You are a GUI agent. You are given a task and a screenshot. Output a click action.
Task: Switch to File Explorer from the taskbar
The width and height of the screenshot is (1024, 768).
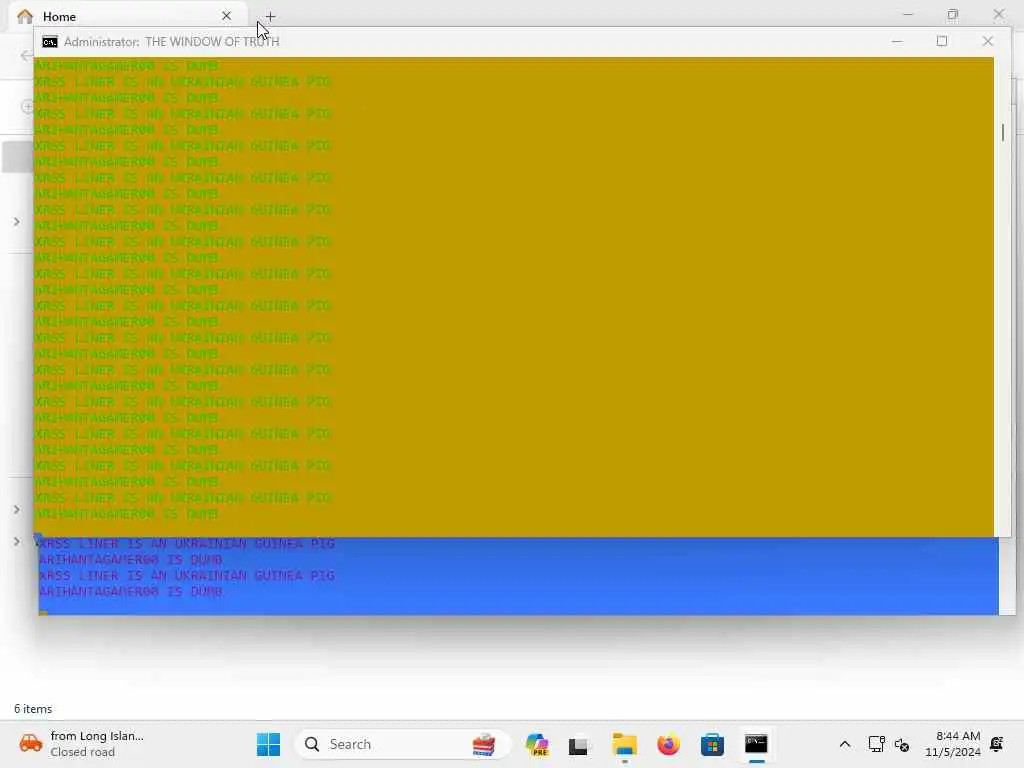(x=624, y=744)
